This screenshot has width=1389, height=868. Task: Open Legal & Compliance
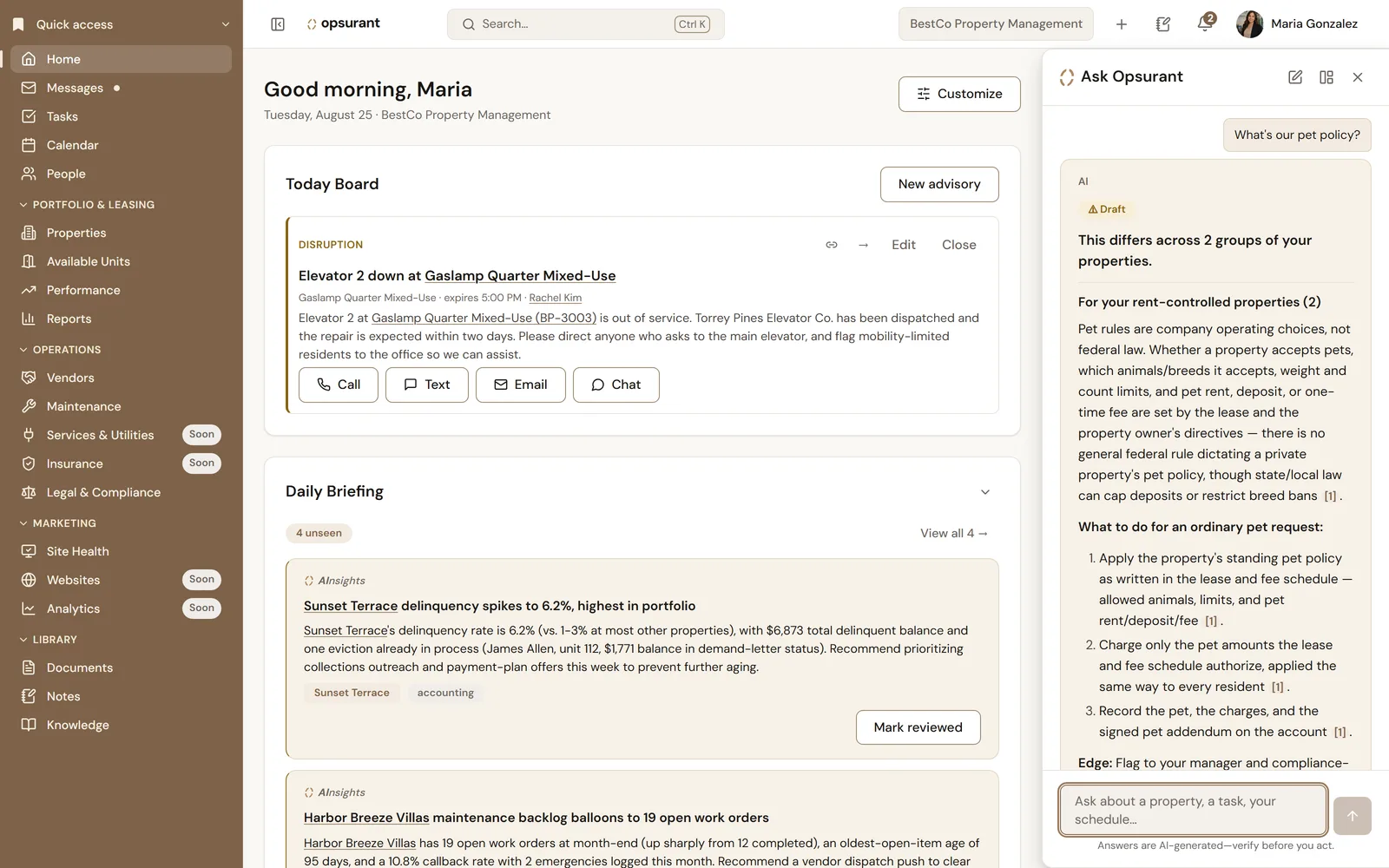point(122,492)
